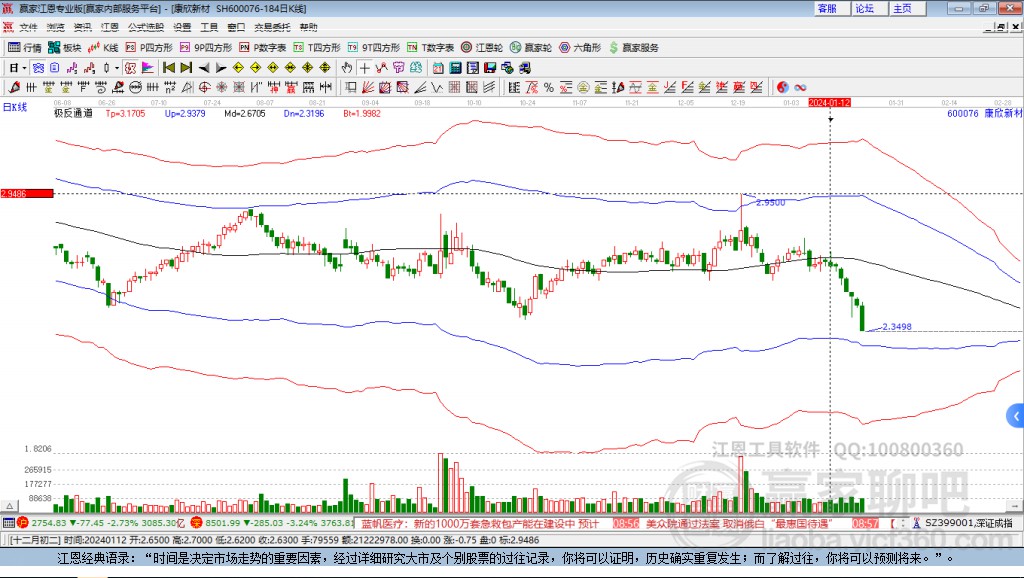1024x578 pixels.
Task: Open the 江恩 menu
Action: 110,27
